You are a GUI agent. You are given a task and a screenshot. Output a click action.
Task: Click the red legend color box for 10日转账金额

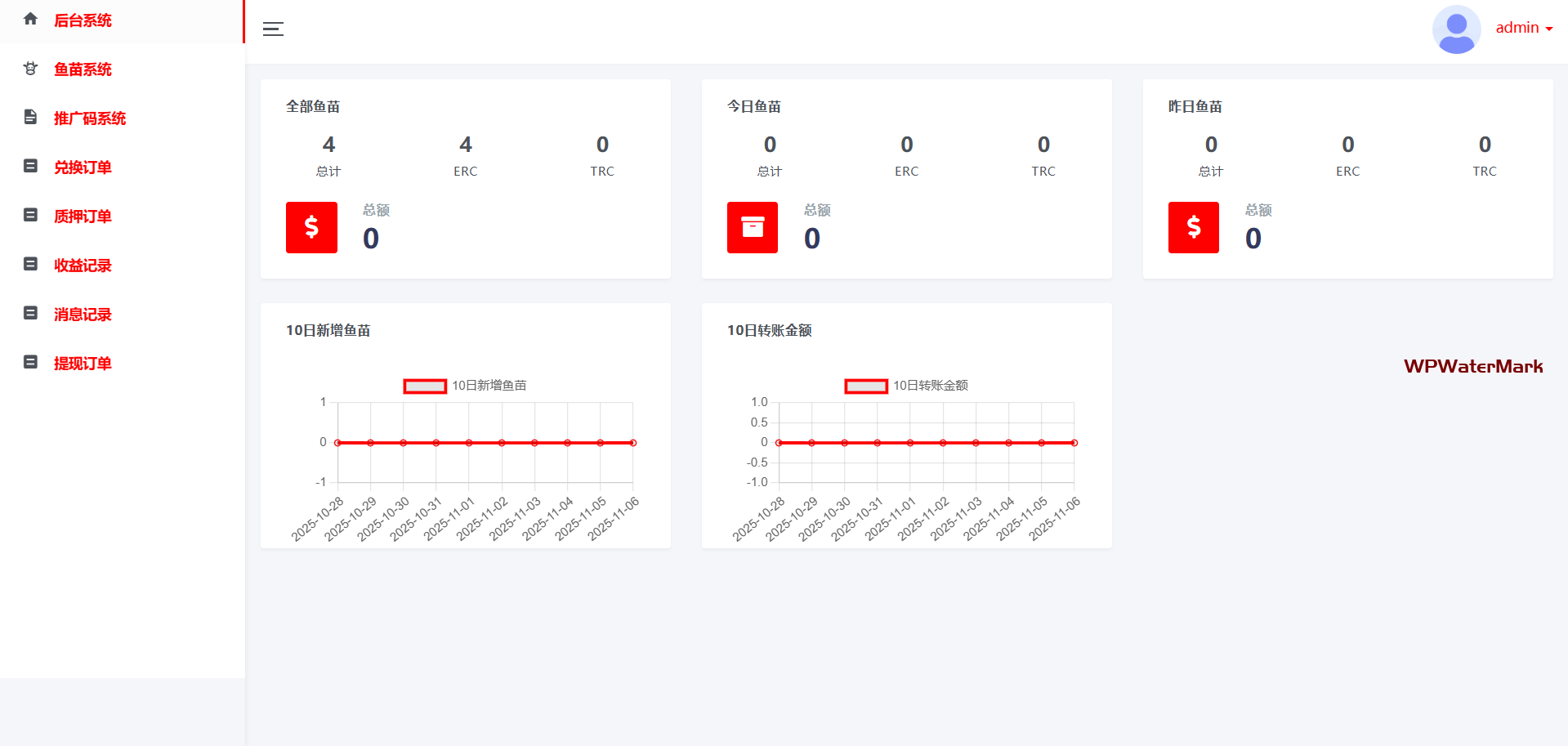coord(866,386)
